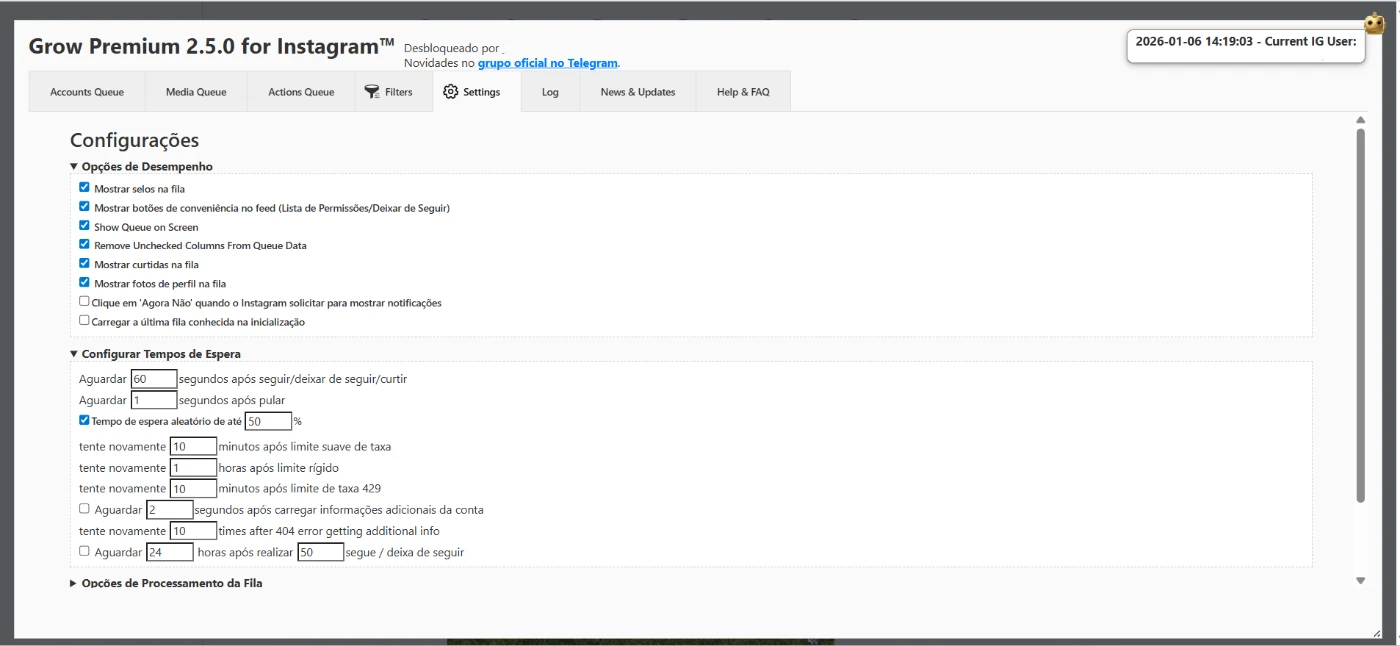The width and height of the screenshot is (1400, 646).
Task: Disable 'Show Queue on Screen' option
Action: (85, 226)
